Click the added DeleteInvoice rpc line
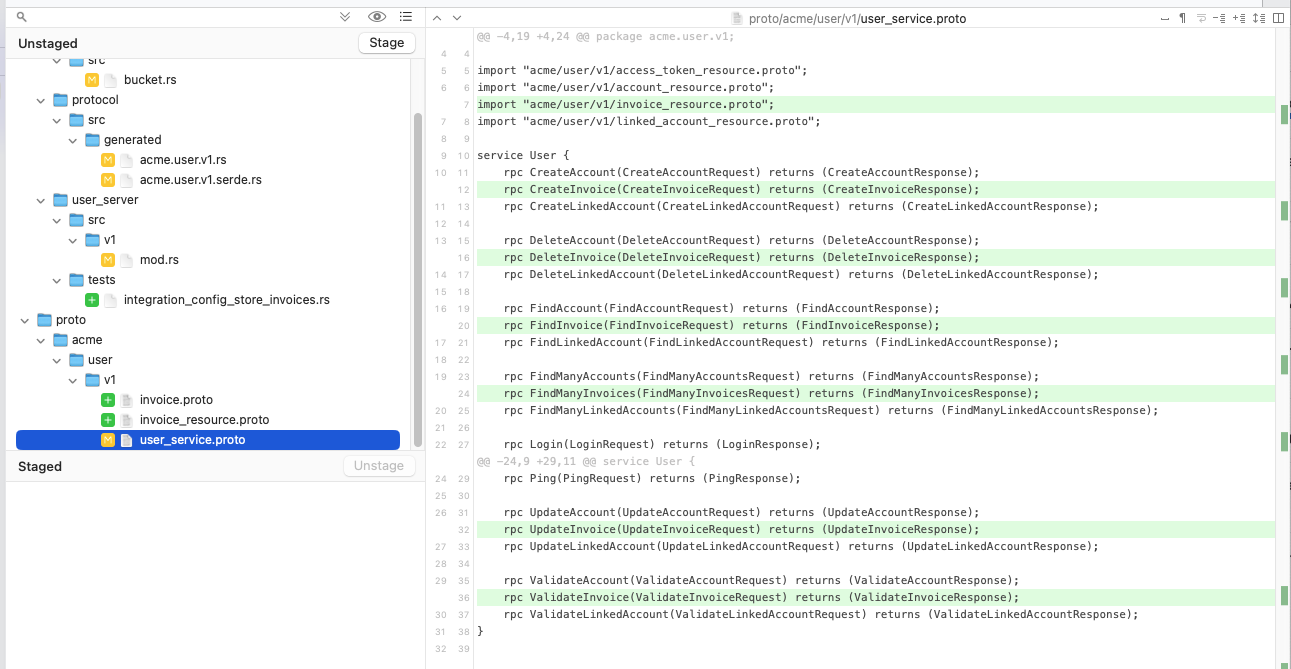Image resolution: width=1291 pixels, height=669 pixels. [x=875, y=257]
